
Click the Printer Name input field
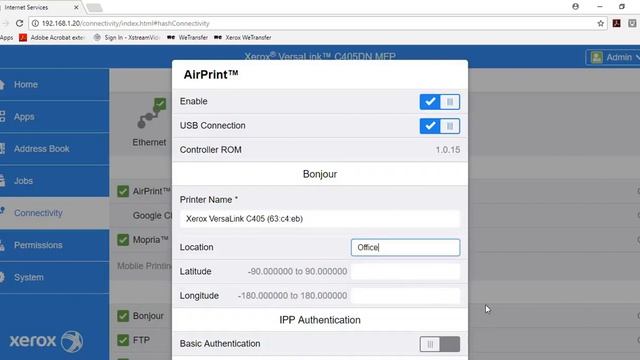[320, 219]
